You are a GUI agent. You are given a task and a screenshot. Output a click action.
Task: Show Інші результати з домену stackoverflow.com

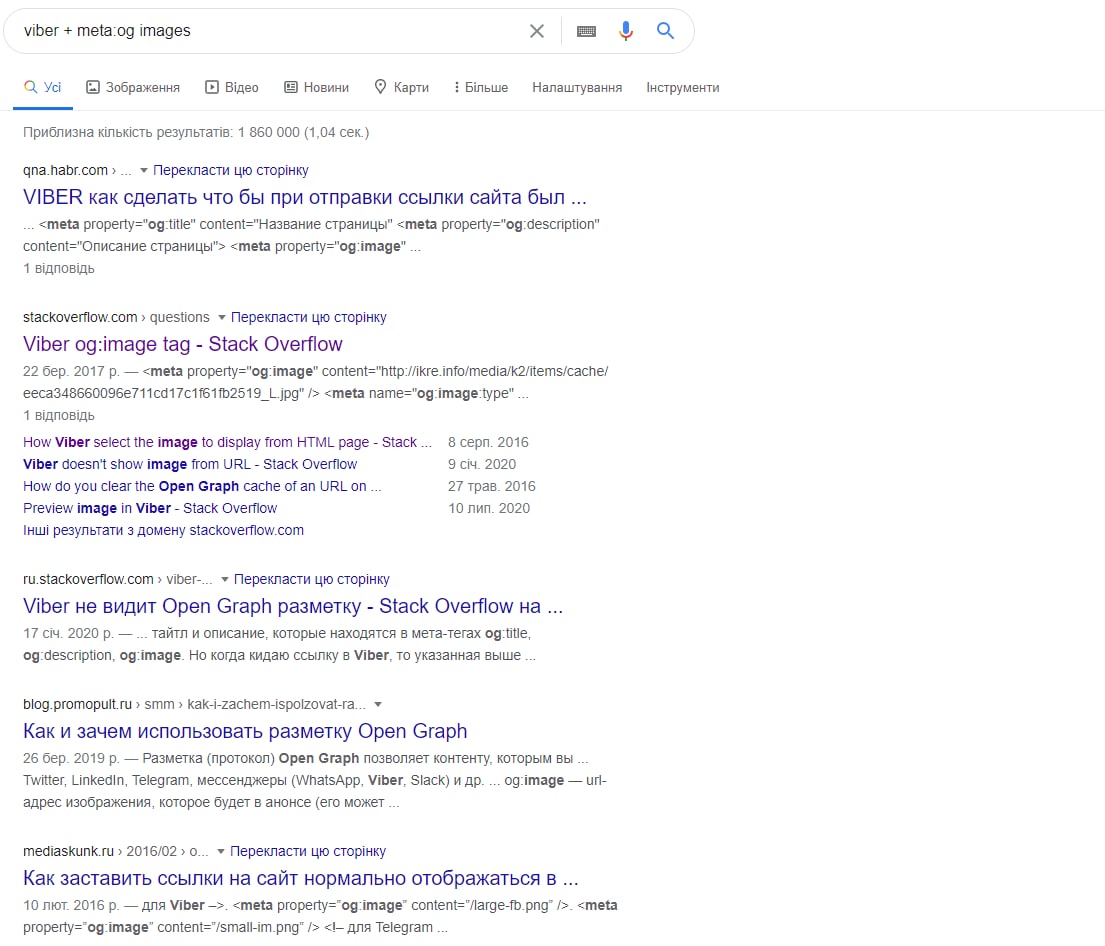163,530
